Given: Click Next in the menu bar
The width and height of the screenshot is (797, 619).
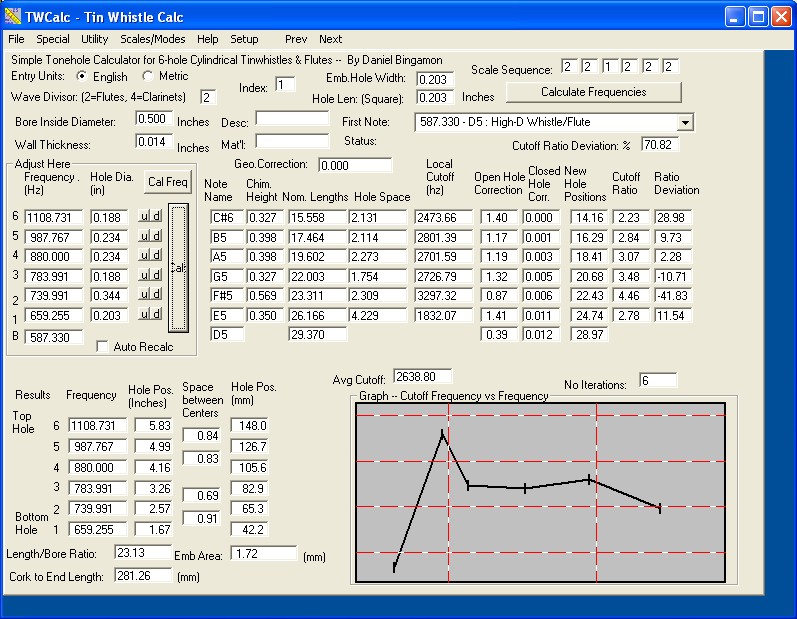Looking at the screenshot, I should 330,39.
